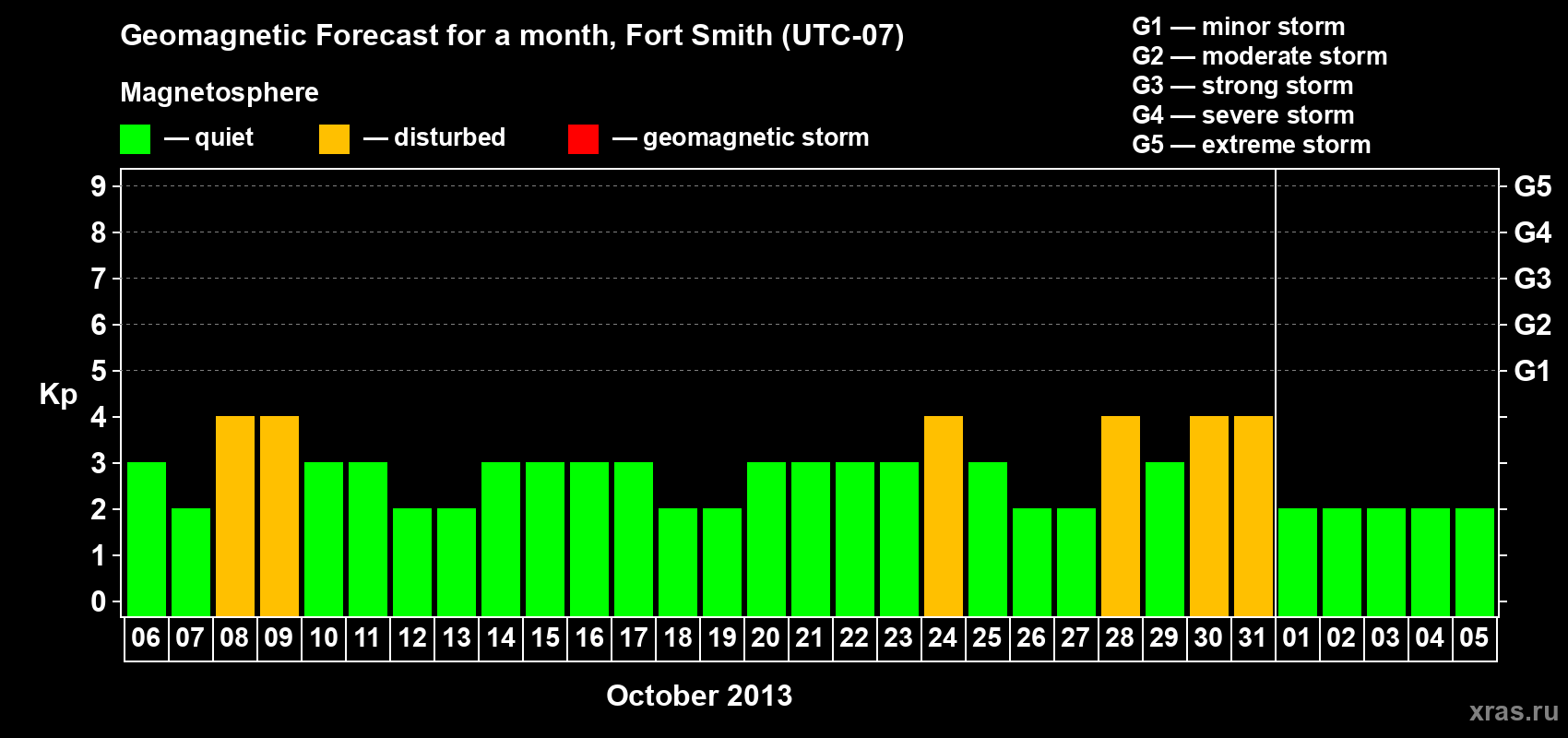
Task: Click 'G3 — strong storm' legend line
Action: 1242,86
